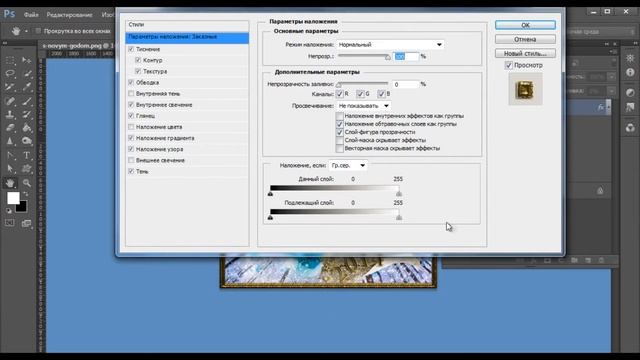Toggle the Просмотр preview checkbox
The height and width of the screenshot is (360, 640).
pyautogui.click(x=509, y=65)
